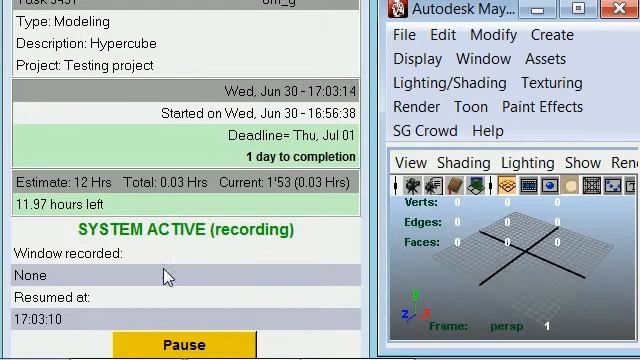Click the Frame: label in viewport
640x360 pixels.
[448, 326]
